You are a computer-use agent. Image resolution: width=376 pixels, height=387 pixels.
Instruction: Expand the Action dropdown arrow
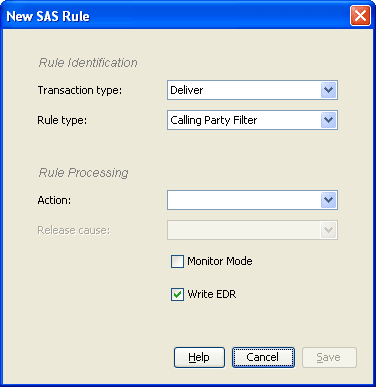coord(328,200)
